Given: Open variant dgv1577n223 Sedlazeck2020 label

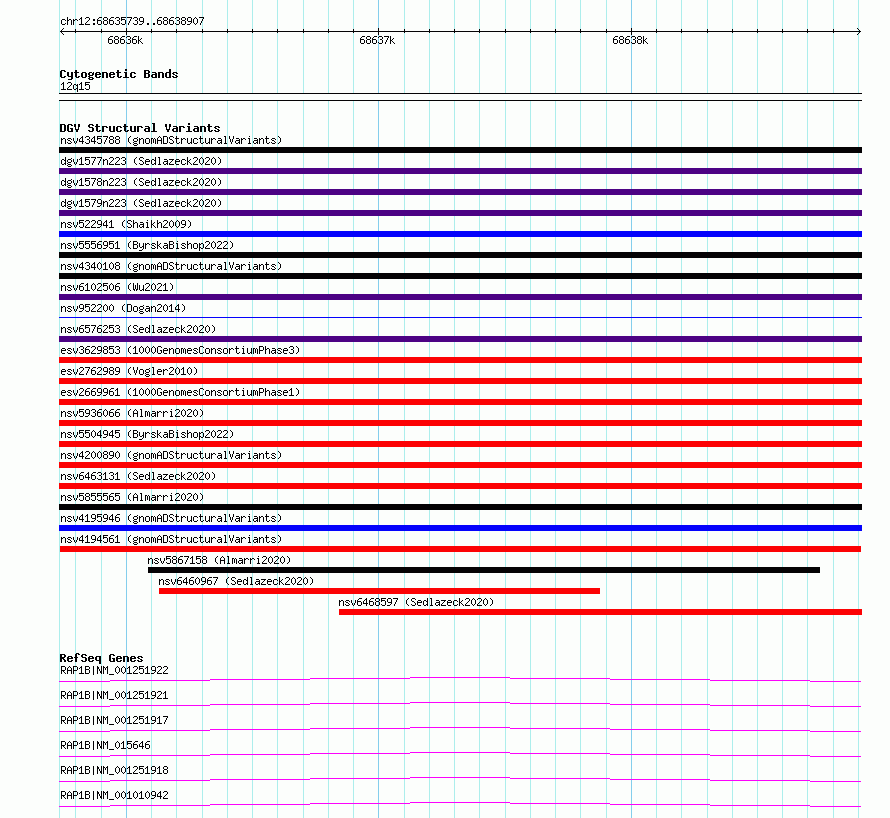Looking at the screenshot, I should click(141, 161).
